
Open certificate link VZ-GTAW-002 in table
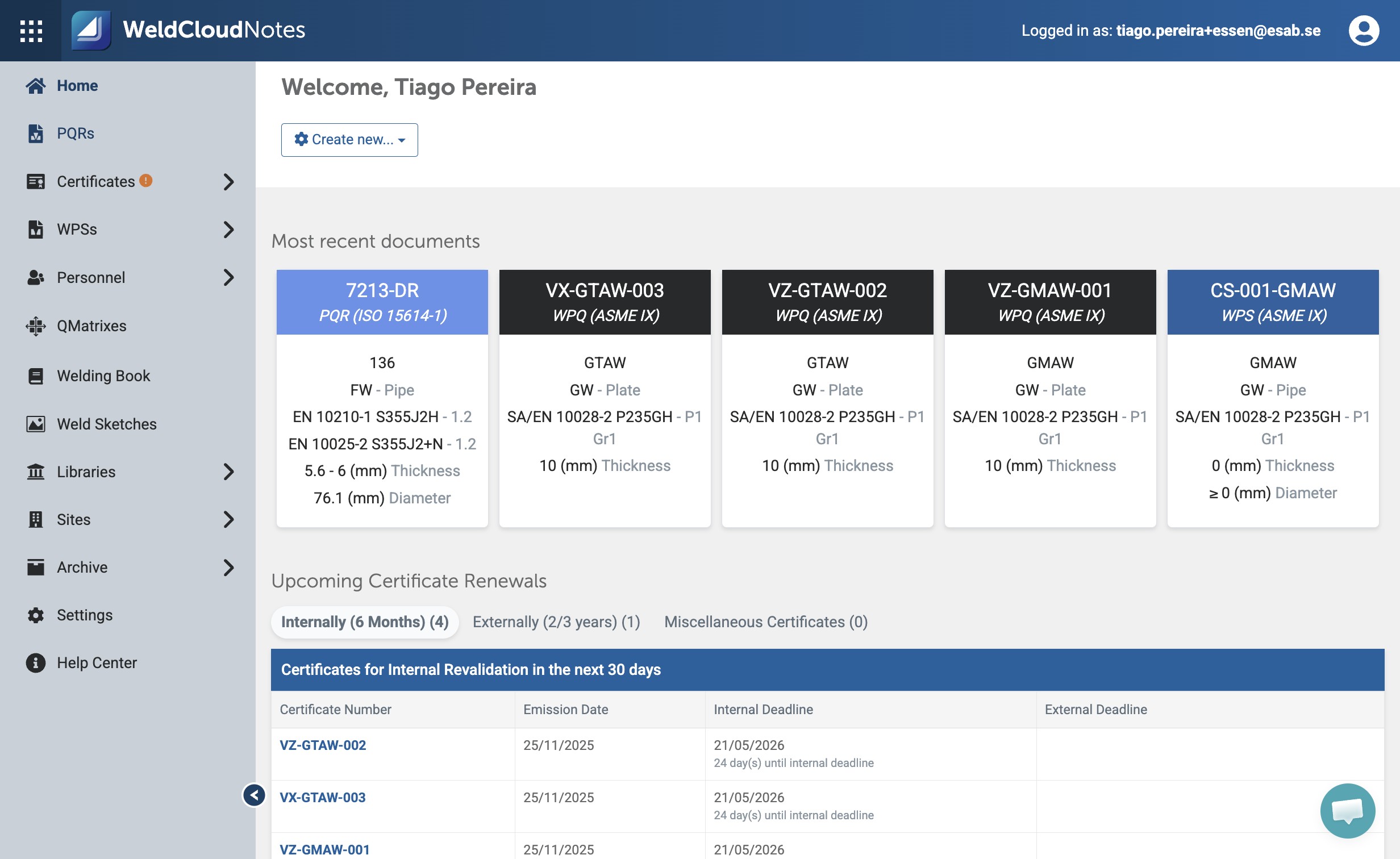[323, 745]
